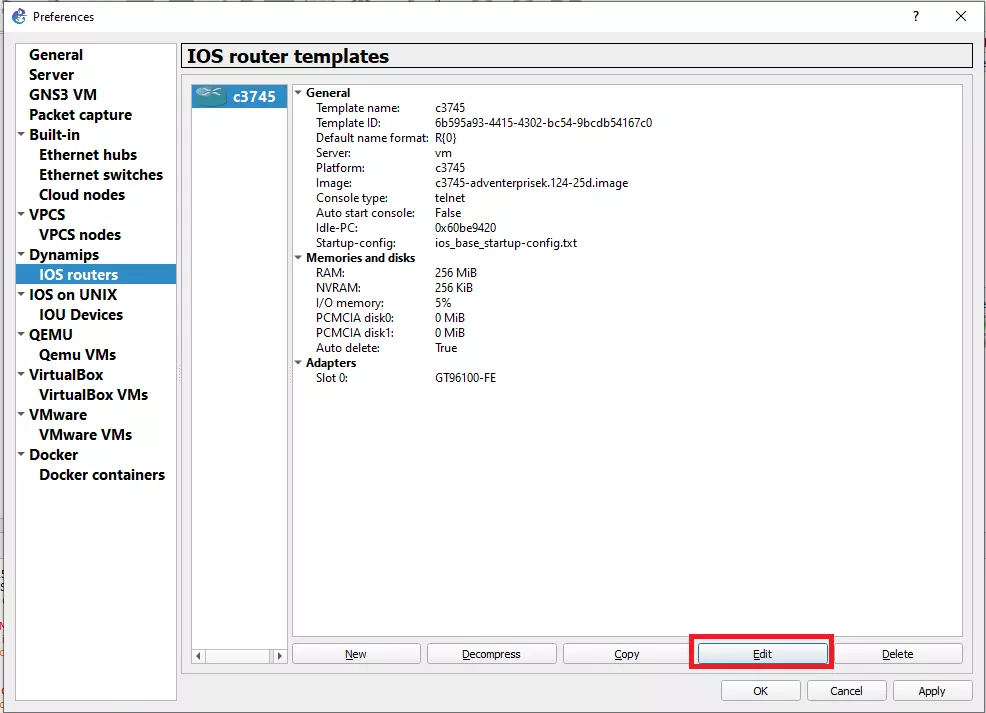Click the template list scroll-right arrow

(280, 656)
